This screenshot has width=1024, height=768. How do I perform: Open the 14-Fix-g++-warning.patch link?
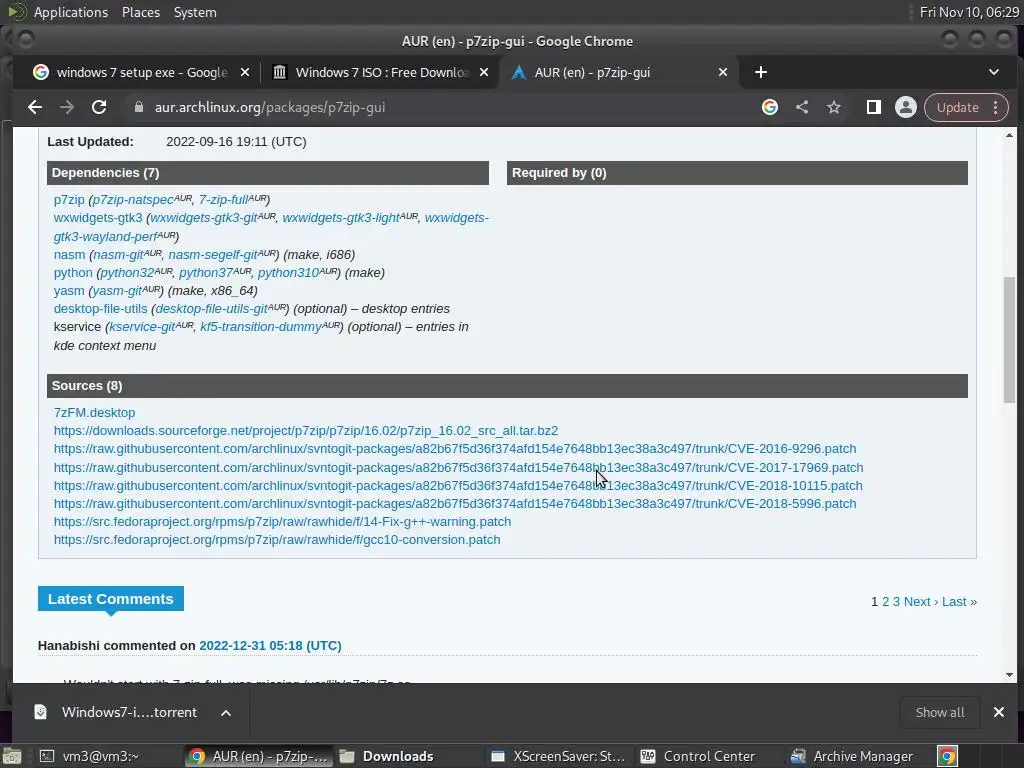coord(282,522)
